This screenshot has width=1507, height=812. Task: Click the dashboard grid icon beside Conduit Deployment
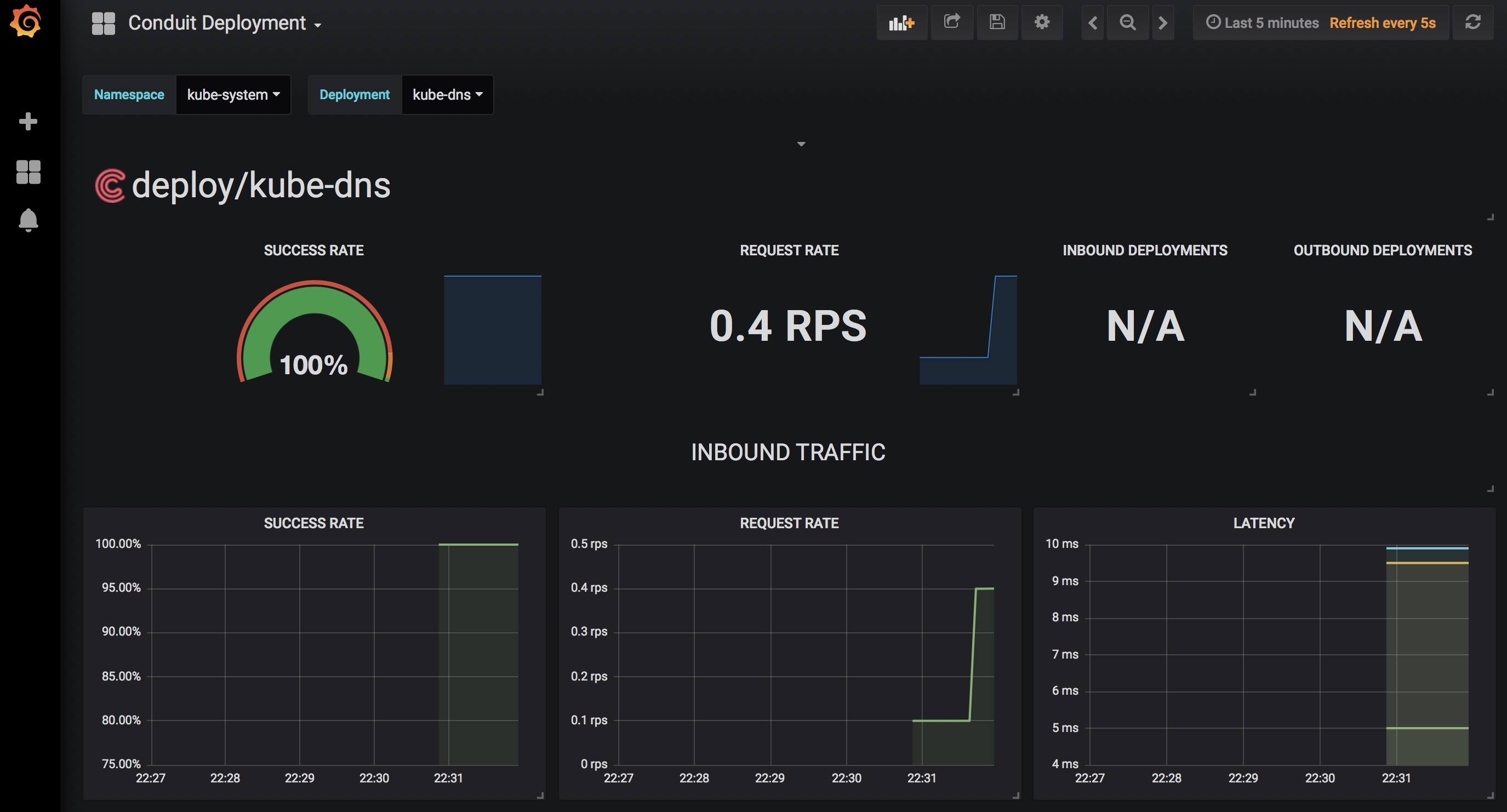coord(104,24)
